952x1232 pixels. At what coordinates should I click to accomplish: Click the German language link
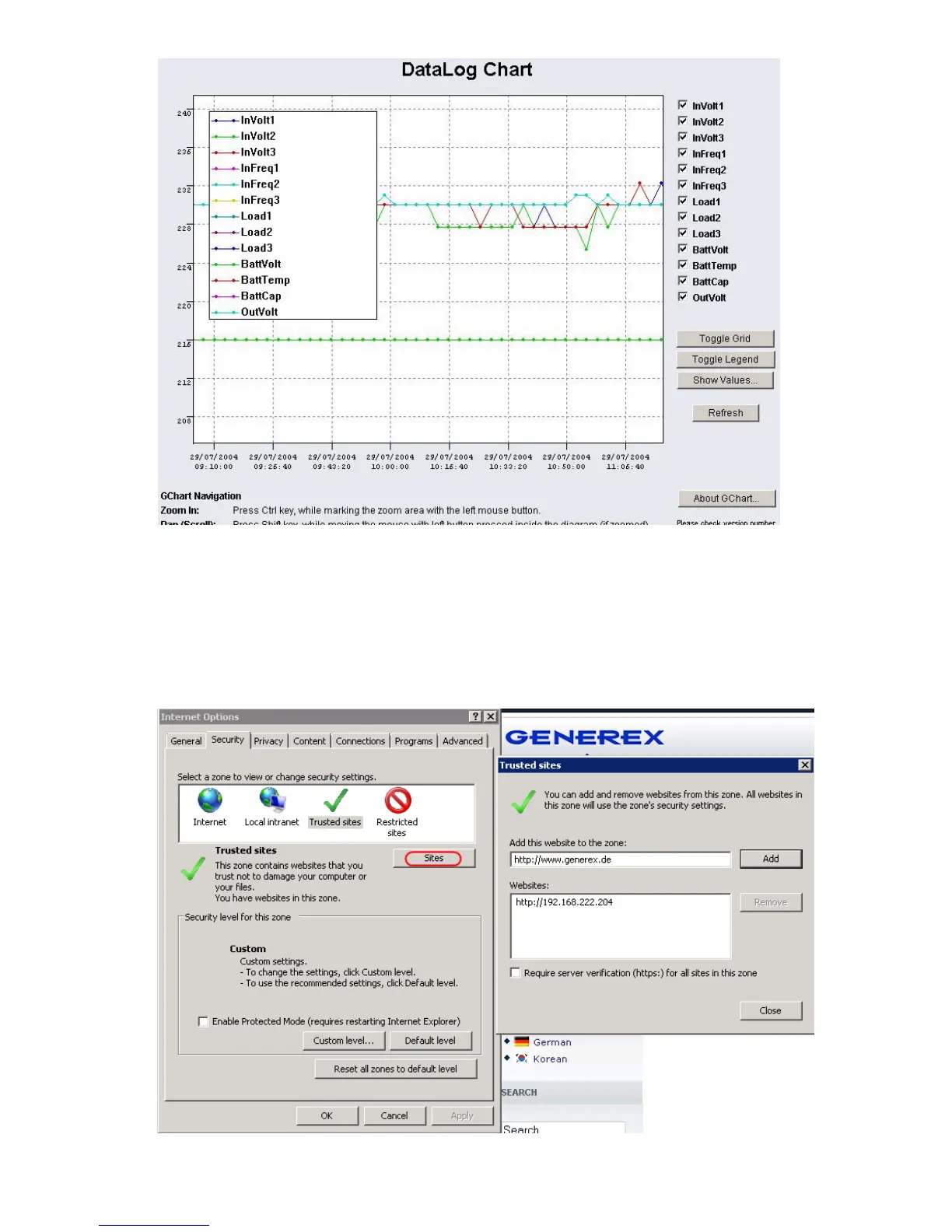click(552, 1042)
